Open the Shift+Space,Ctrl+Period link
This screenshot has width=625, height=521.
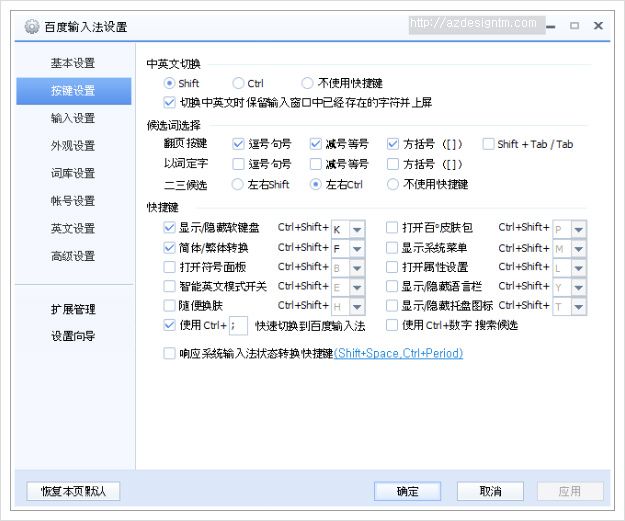click(399, 353)
